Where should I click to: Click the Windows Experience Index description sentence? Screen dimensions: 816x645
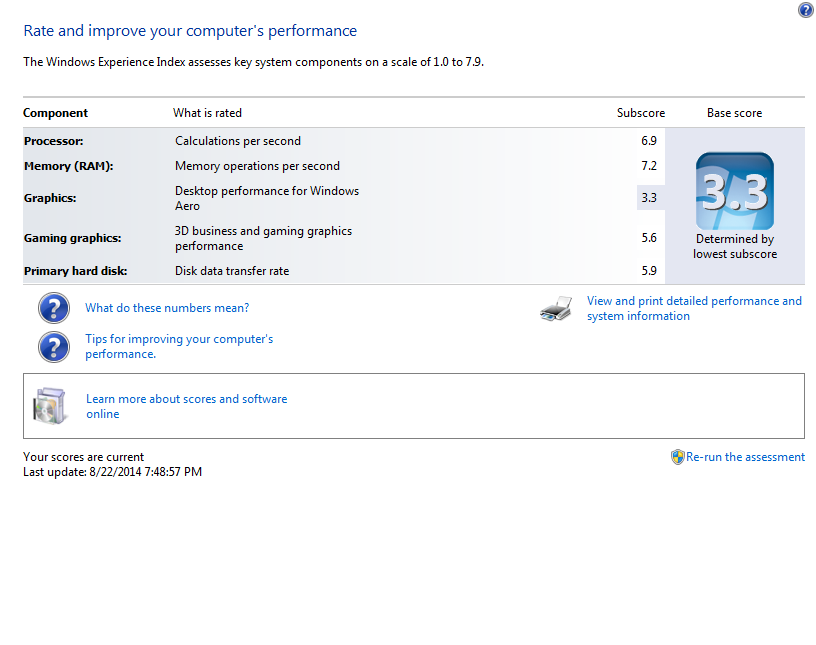pos(253,62)
